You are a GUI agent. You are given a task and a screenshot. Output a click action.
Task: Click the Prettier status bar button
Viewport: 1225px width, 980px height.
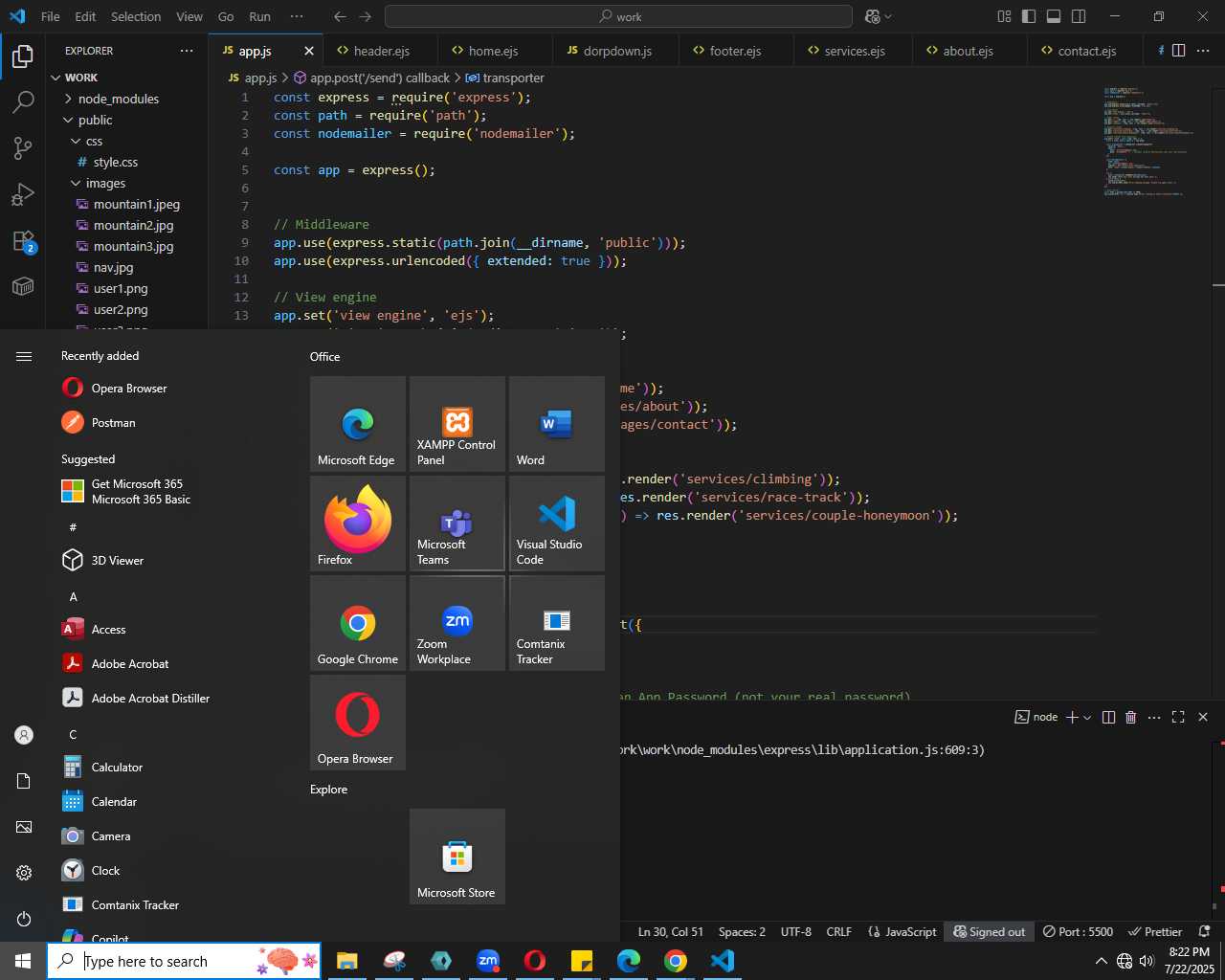(1154, 931)
